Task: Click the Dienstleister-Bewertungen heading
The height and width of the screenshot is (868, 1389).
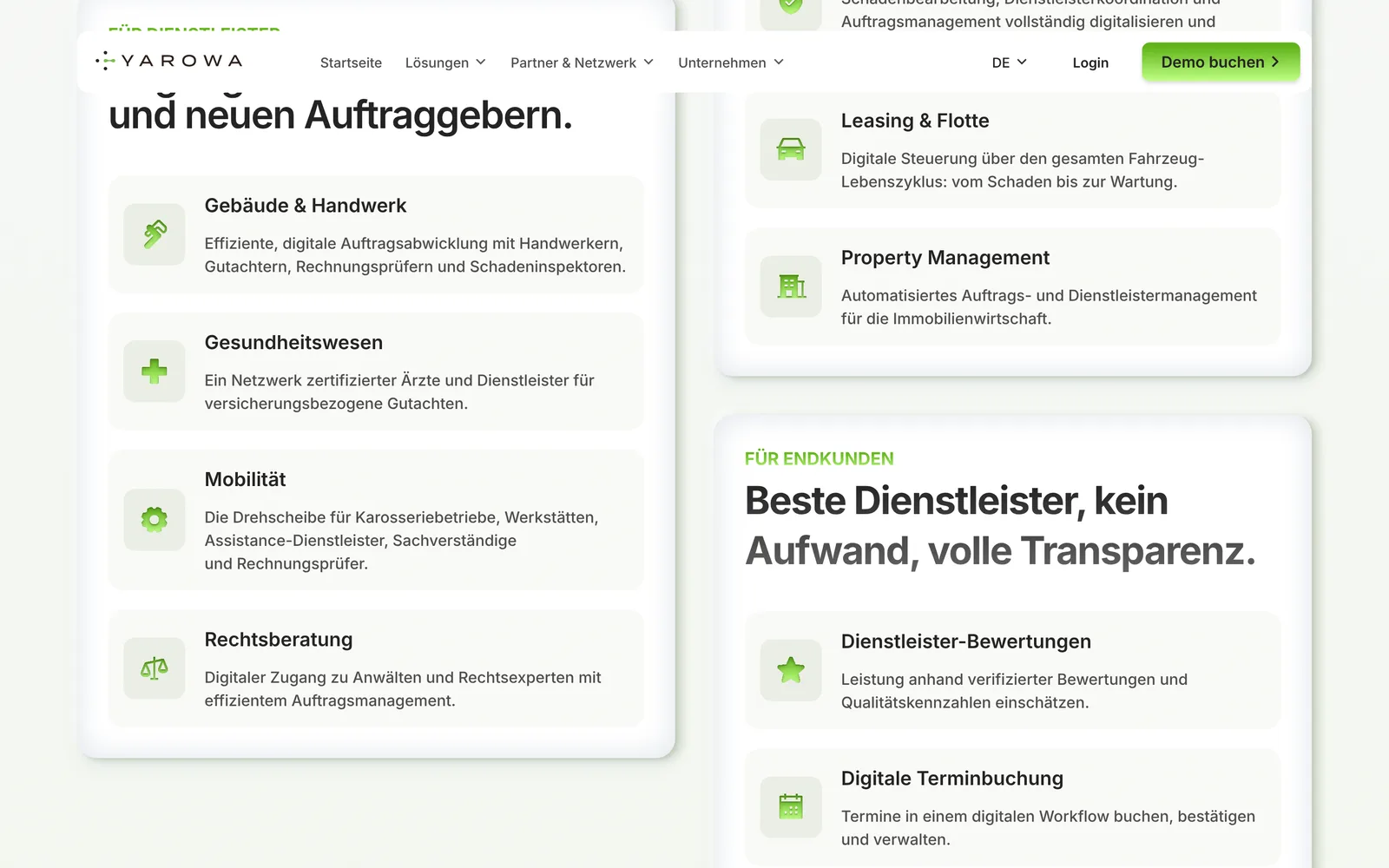Action: [966, 641]
